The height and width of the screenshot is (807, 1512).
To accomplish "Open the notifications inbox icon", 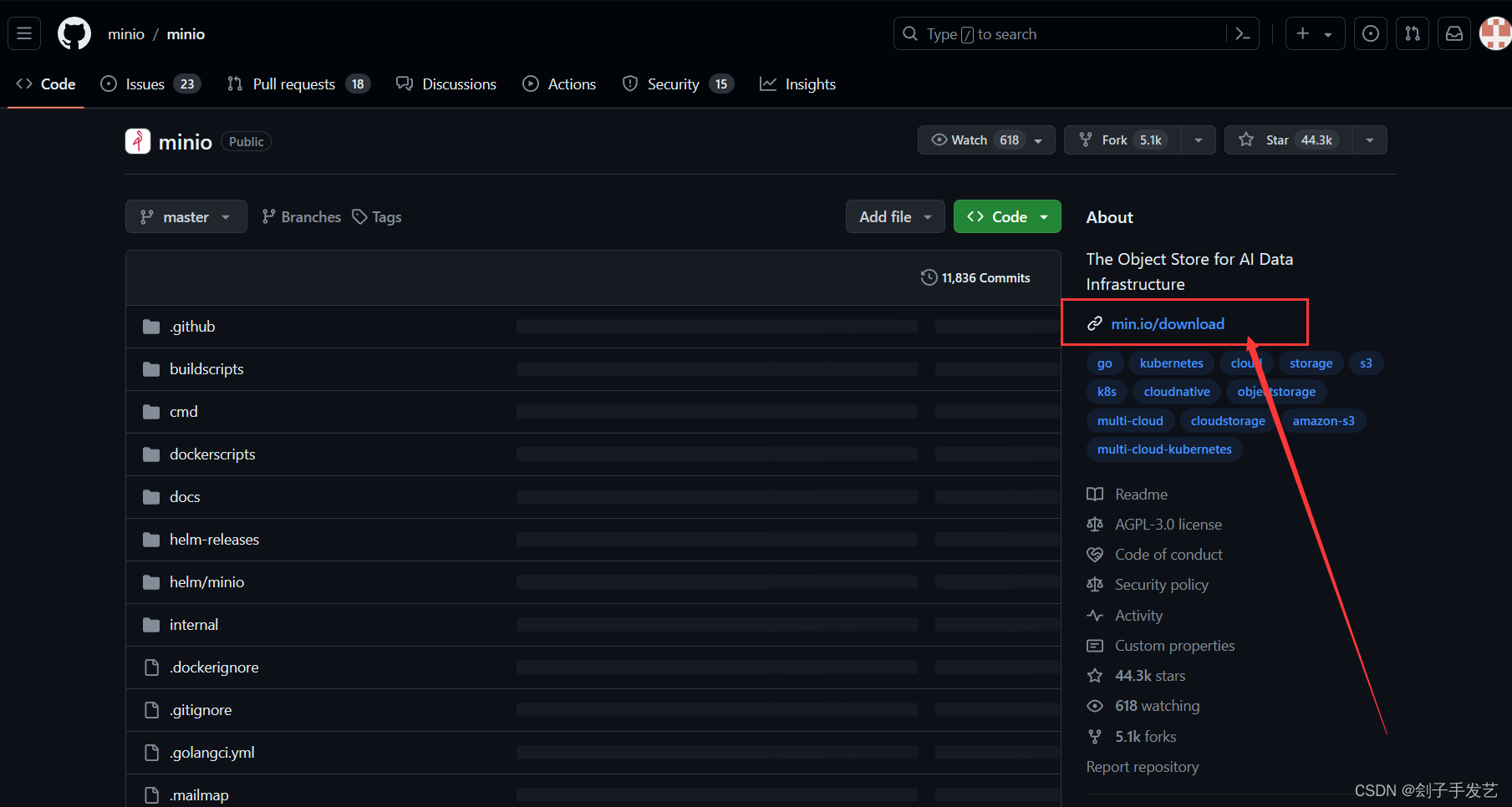I will (x=1454, y=33).
